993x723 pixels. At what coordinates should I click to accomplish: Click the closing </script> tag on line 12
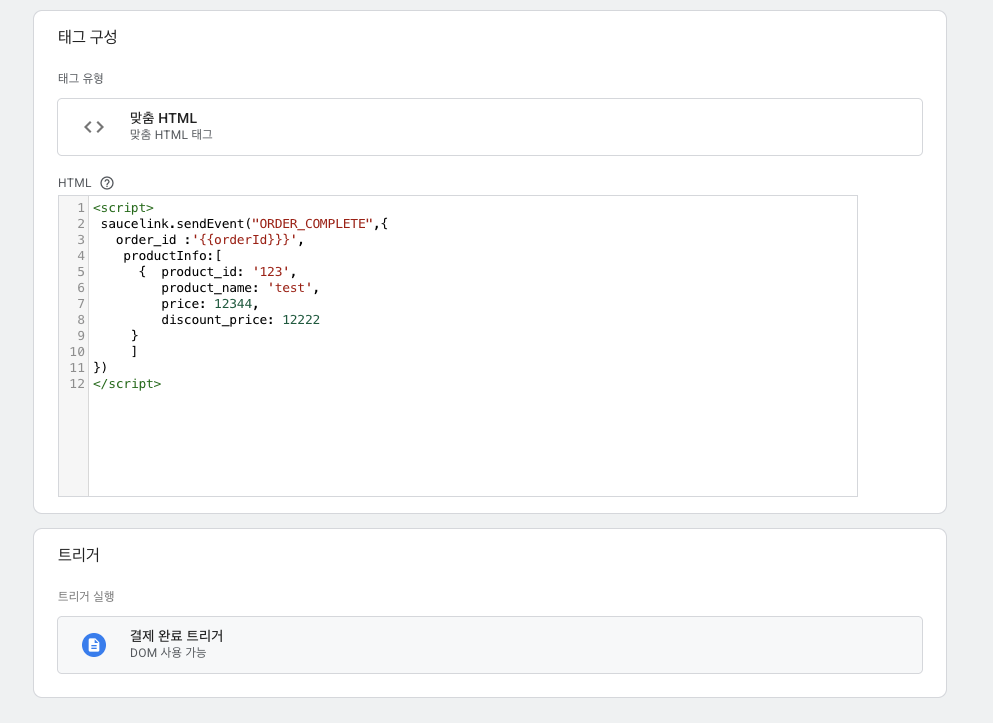tap(127, 384)
